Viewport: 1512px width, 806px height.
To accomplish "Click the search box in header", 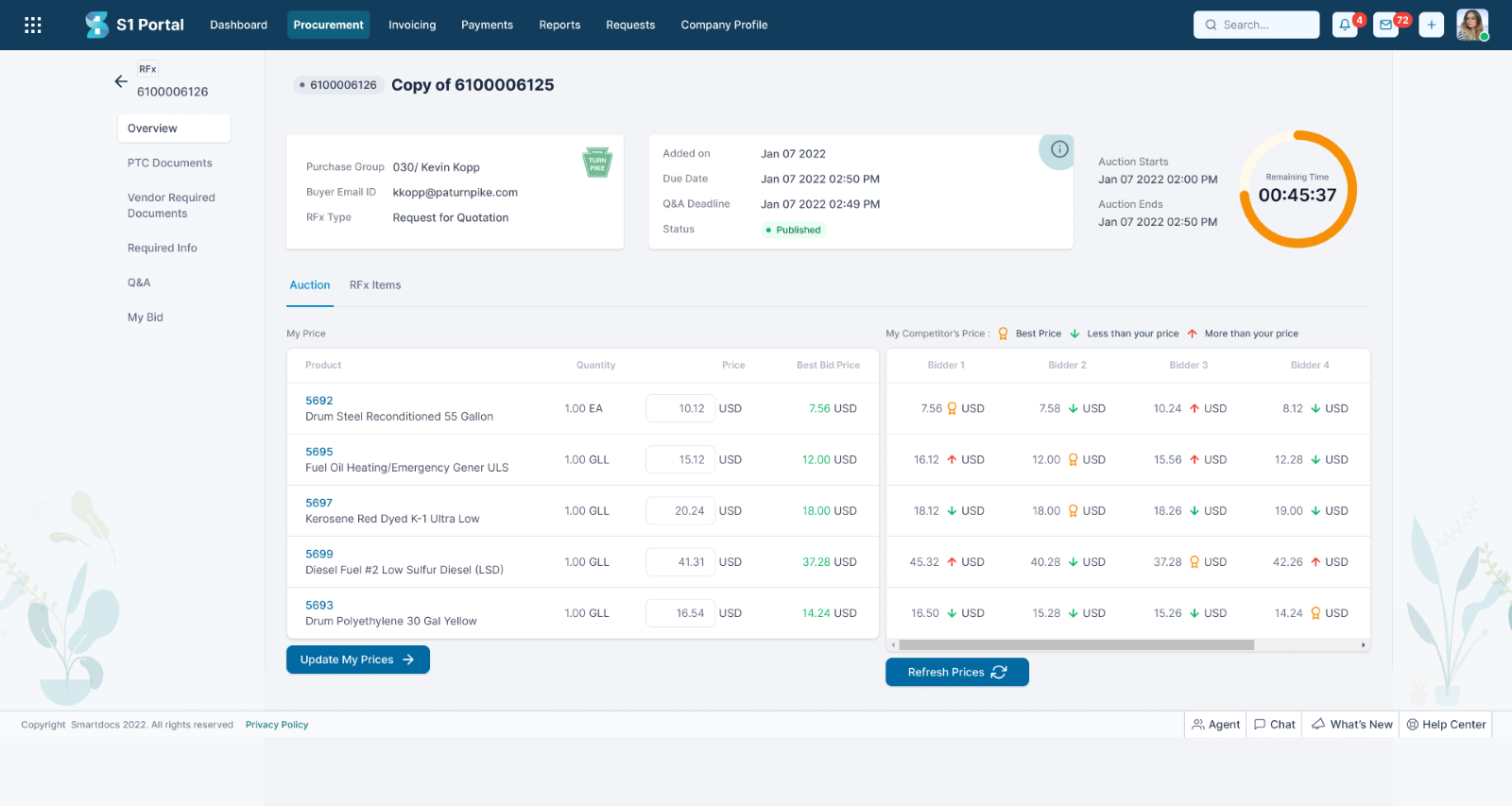I will point(1256,26).
